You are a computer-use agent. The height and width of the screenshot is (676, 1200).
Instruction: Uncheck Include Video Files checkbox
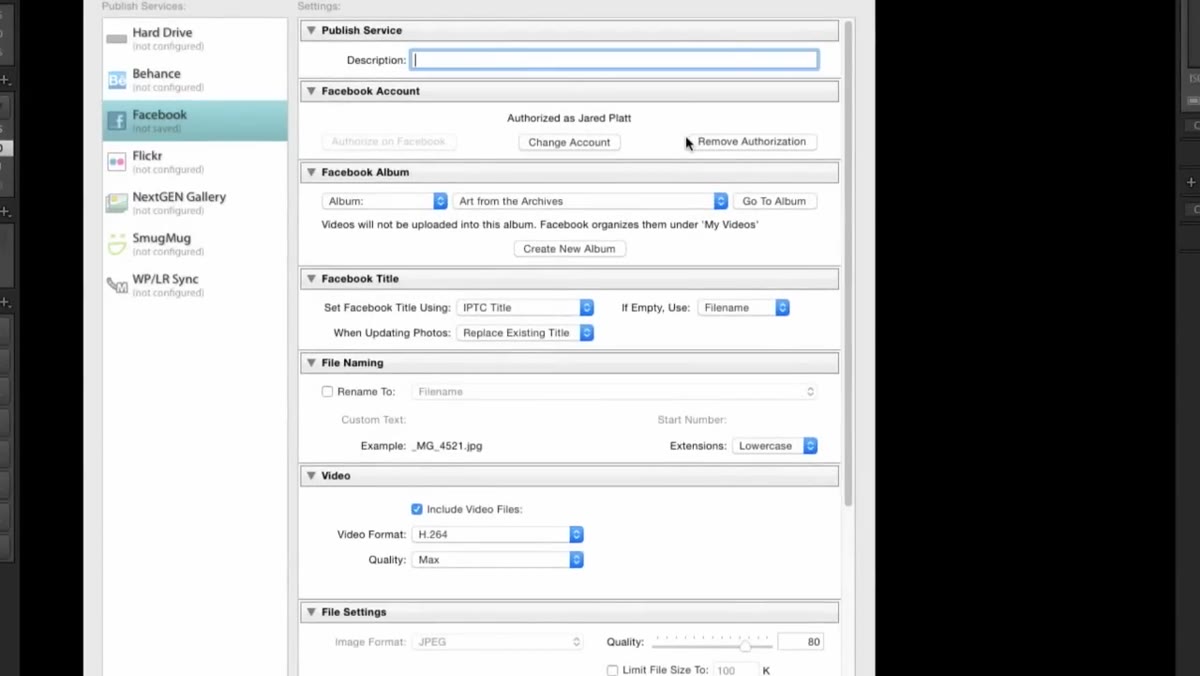point(417,509)
